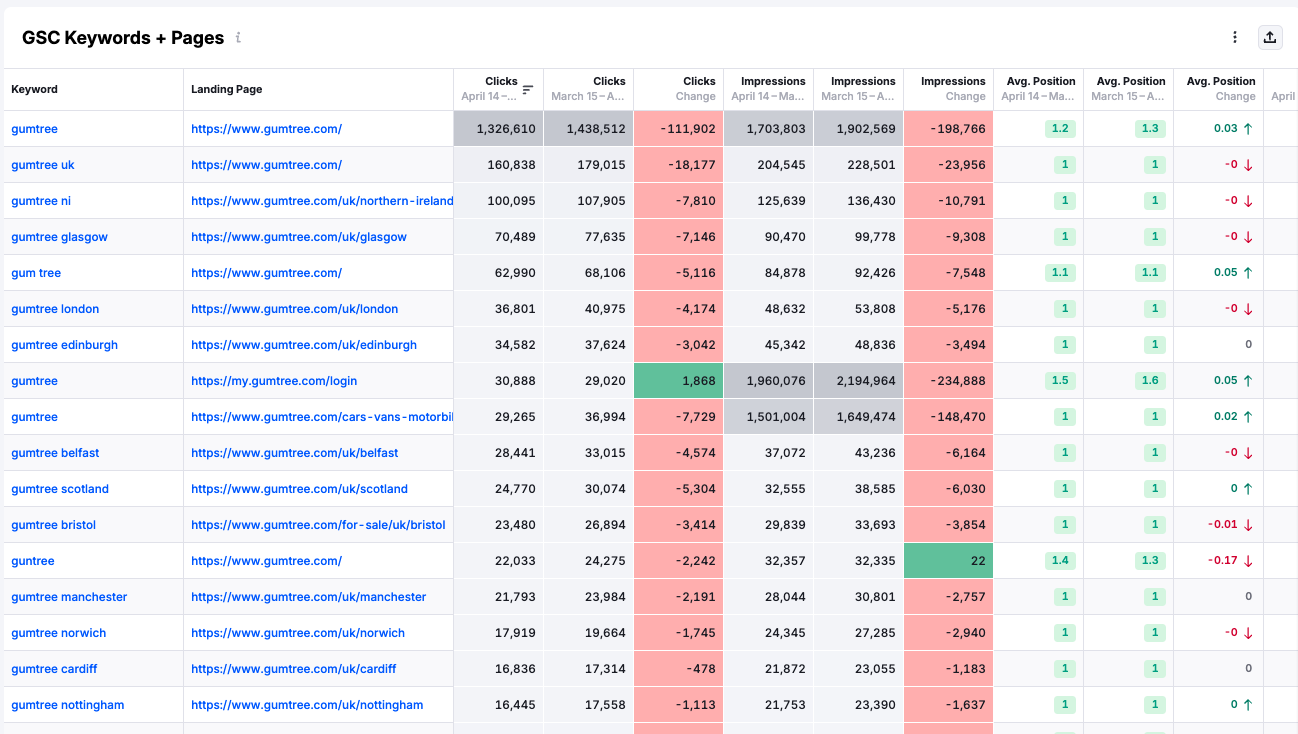The width and height of the screenshot is (1298, 734).
Task: Sort by Clicks March 15 column header
Action: coord(589,89)
